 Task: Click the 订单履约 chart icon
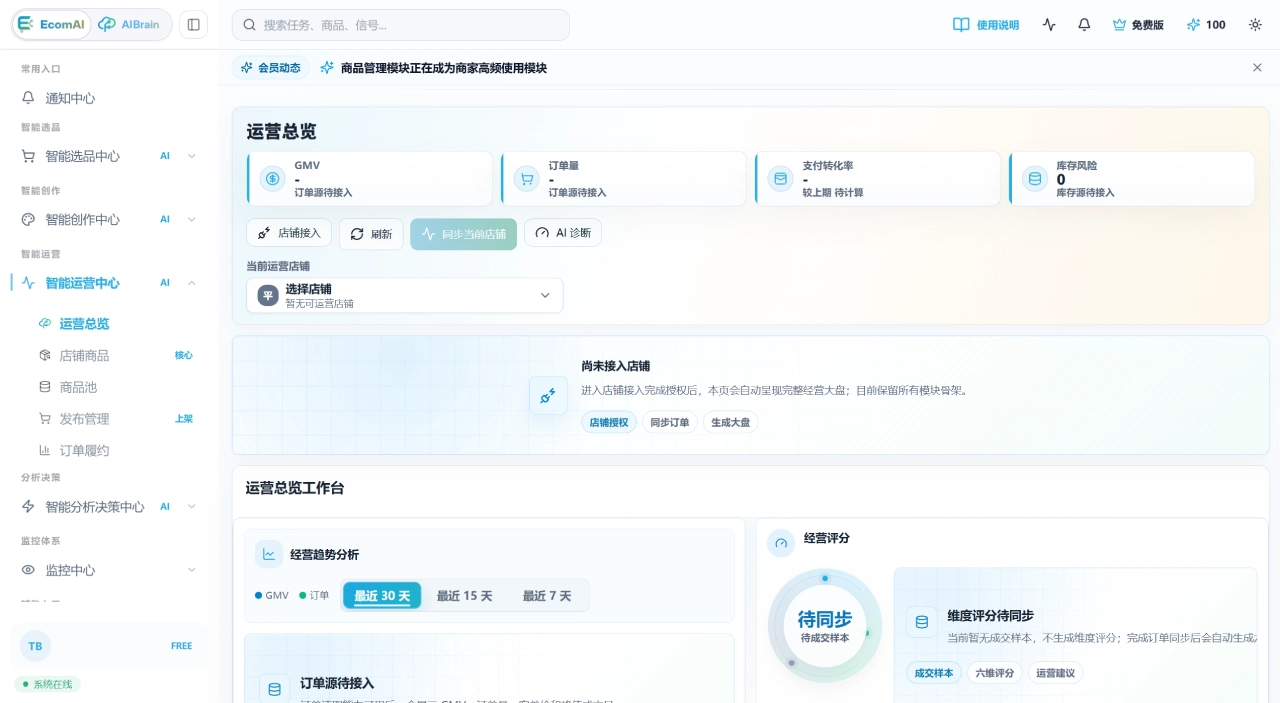pos(44,450)
